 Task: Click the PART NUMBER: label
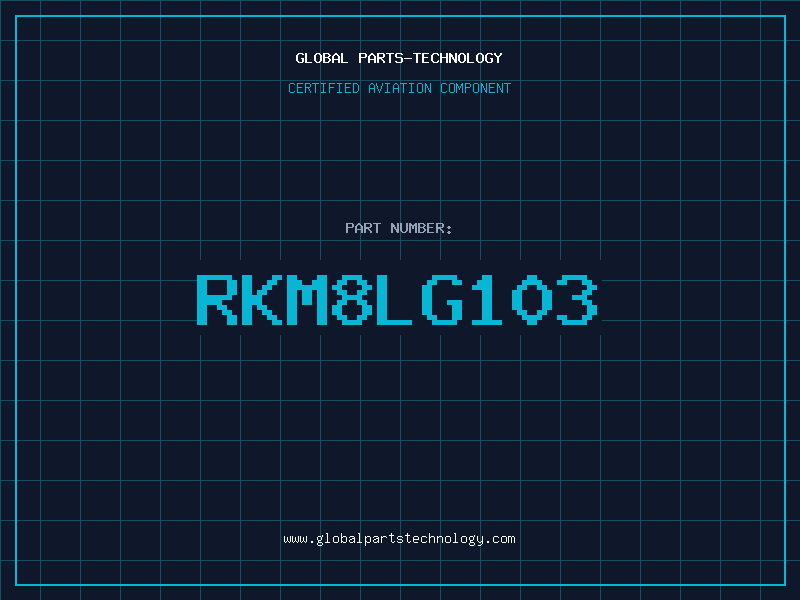[399, 228]
